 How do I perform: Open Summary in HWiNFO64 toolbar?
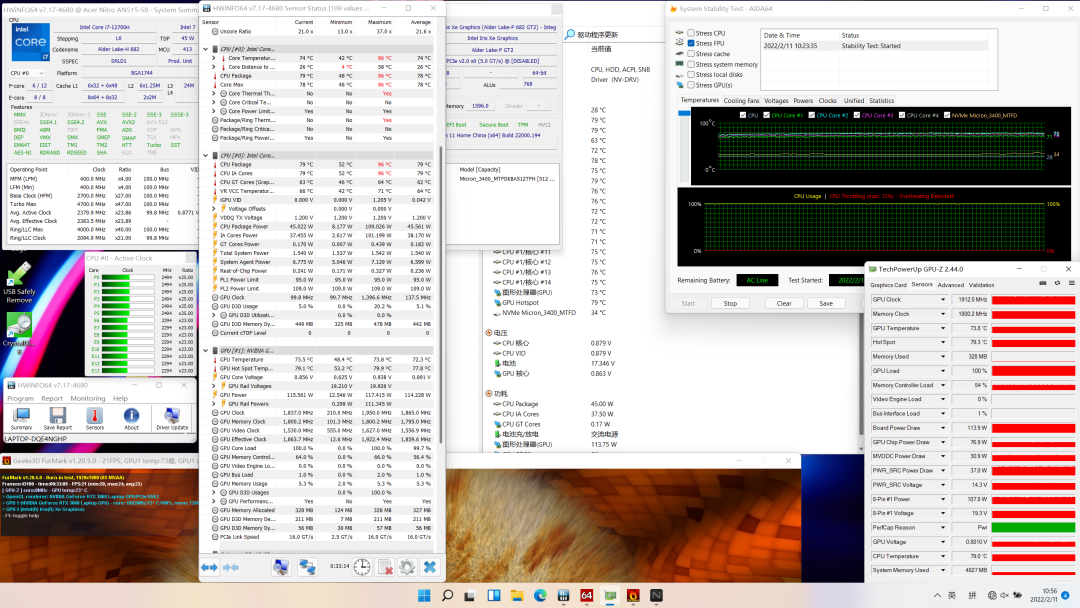(21, 419)
